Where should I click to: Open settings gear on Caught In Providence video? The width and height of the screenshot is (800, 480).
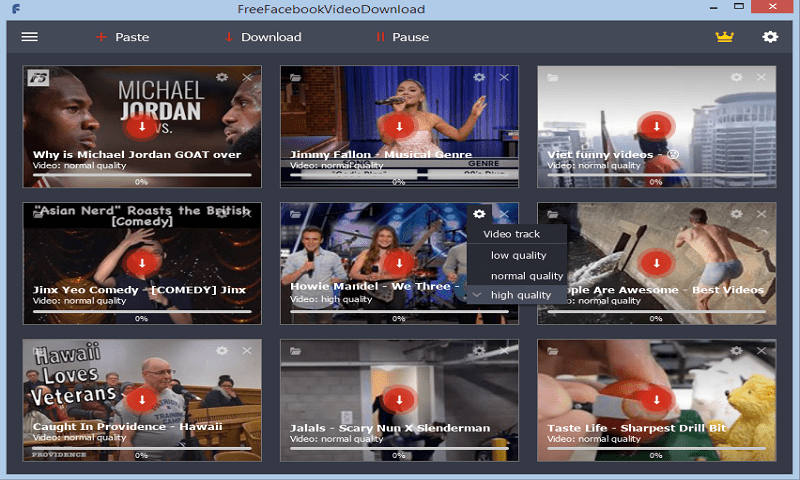click(222, 351)
